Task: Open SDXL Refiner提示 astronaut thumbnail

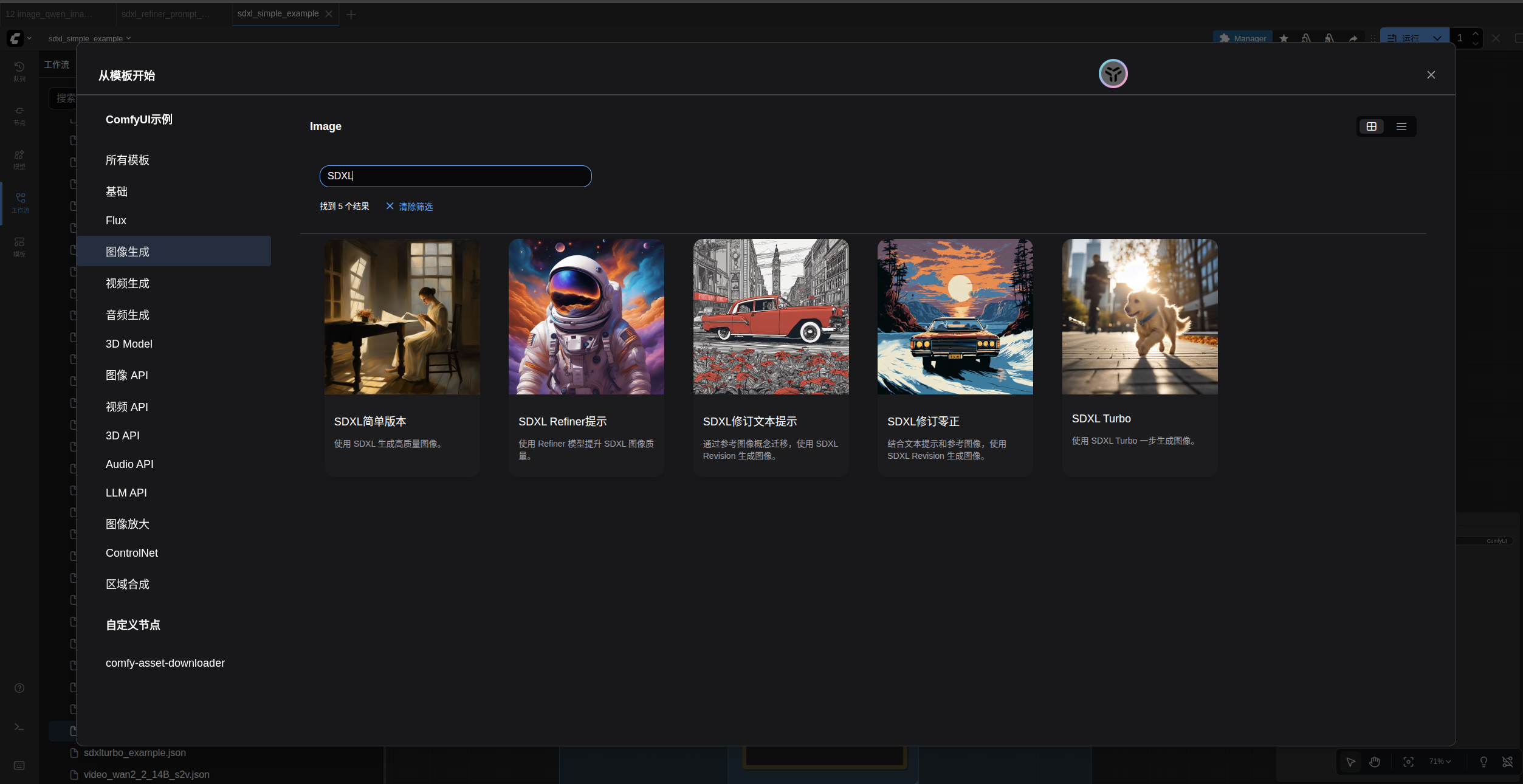Action: 586,317
